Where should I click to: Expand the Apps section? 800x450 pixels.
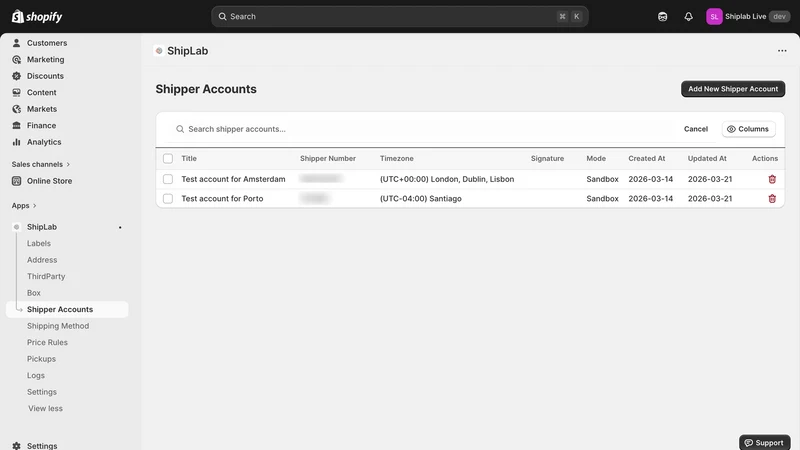[24, 206]
